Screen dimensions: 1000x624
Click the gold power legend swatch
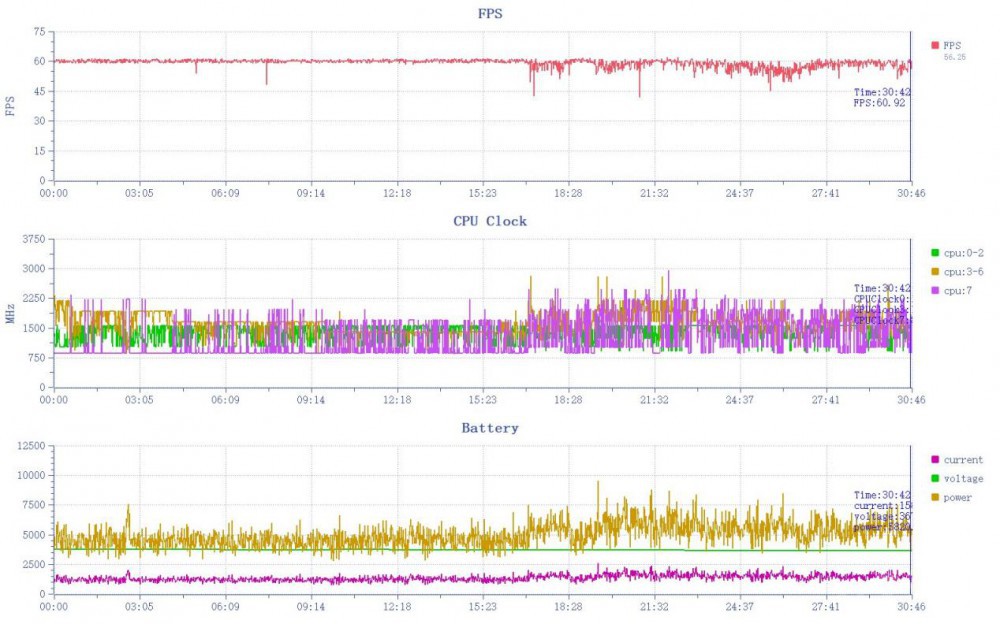(935, 497)
